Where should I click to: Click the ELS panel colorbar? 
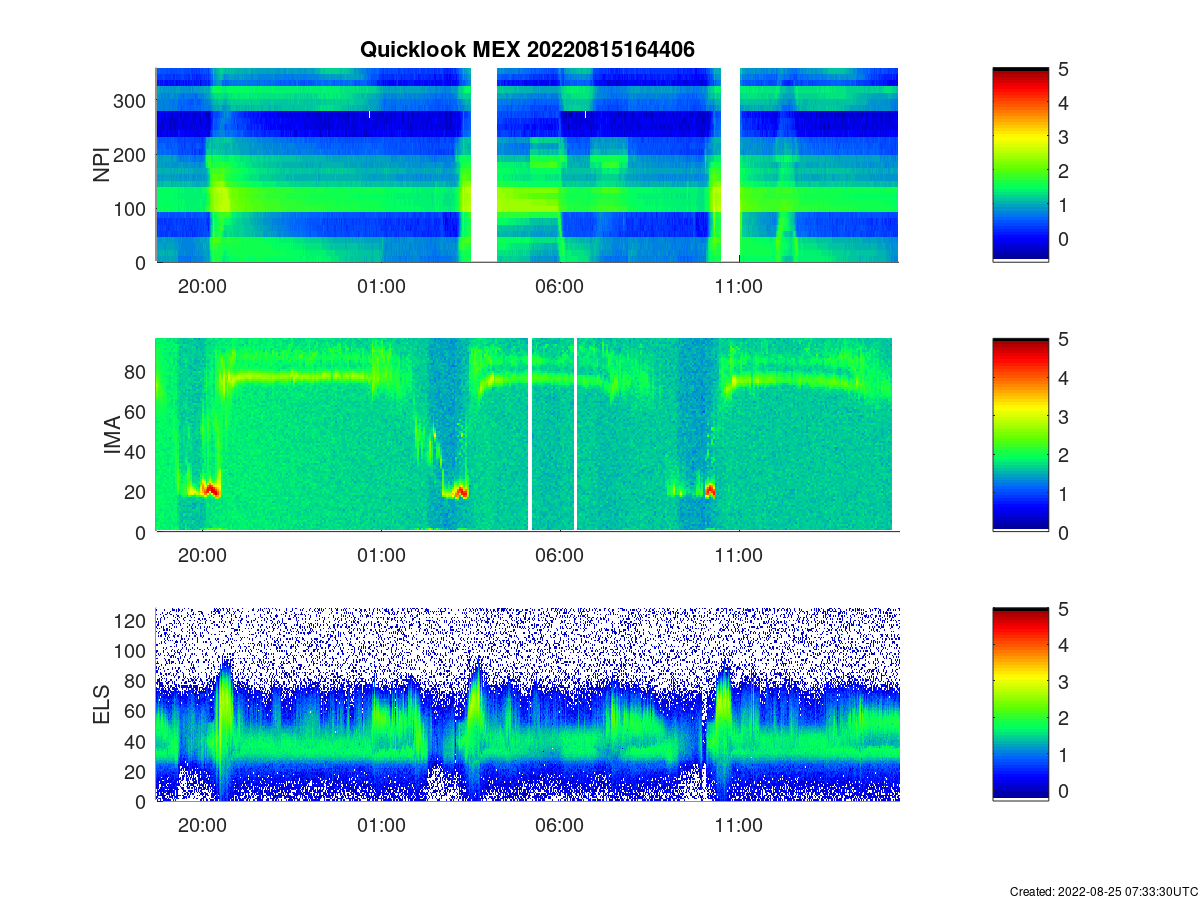tap(1020, 704)
